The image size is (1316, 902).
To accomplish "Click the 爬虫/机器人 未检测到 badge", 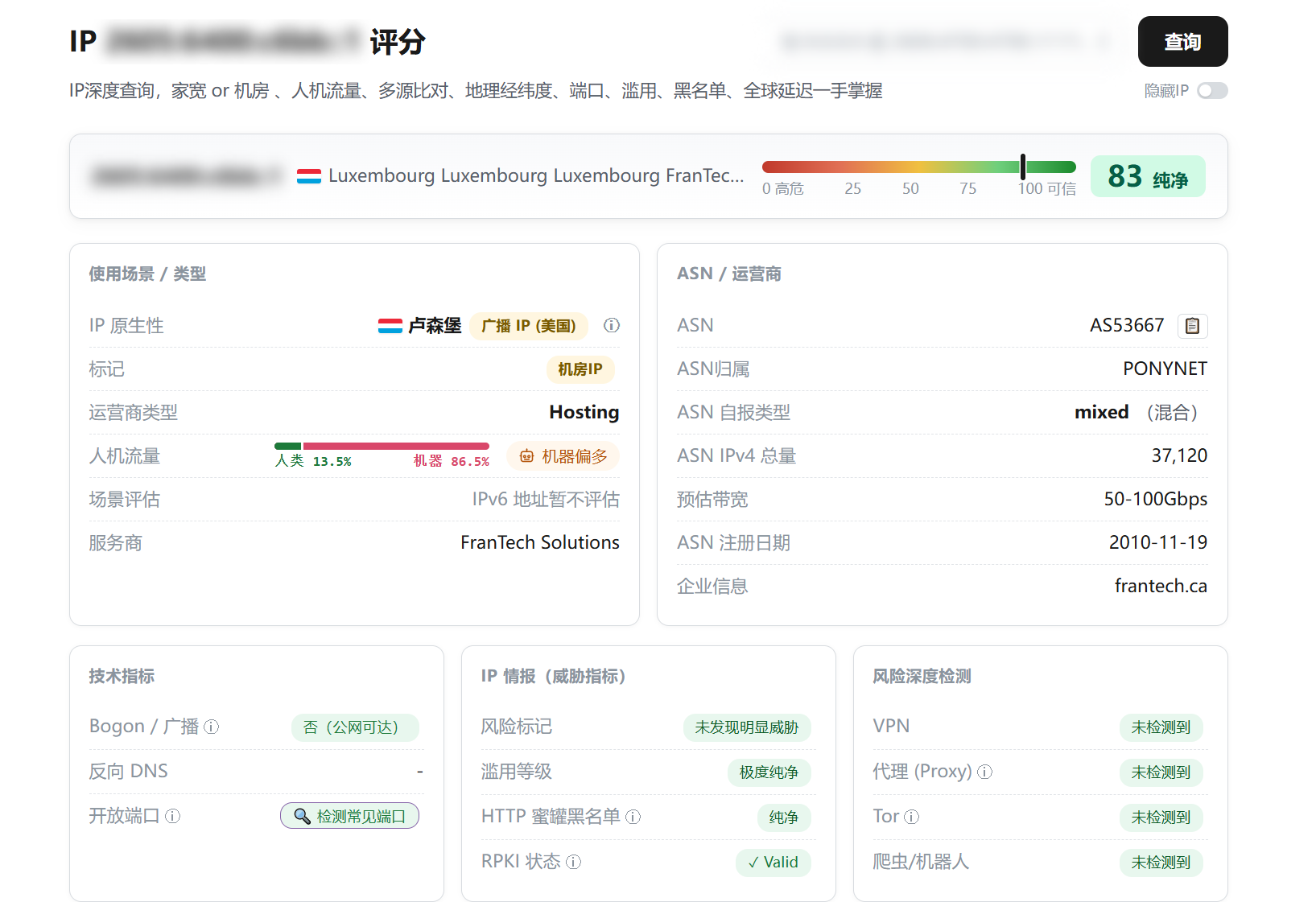I will 1161,863.
